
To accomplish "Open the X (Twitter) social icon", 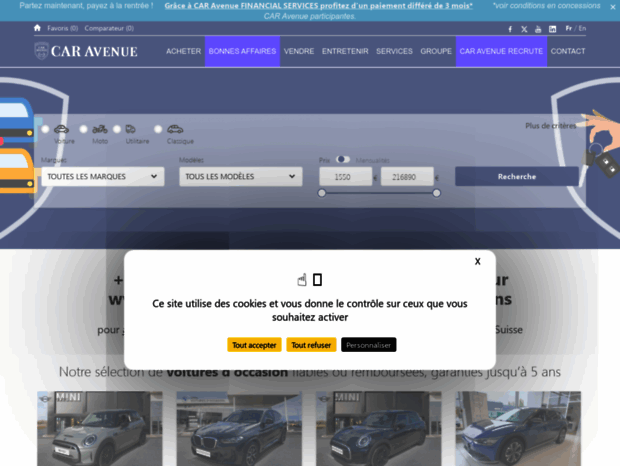I will [x=524, y=29].
